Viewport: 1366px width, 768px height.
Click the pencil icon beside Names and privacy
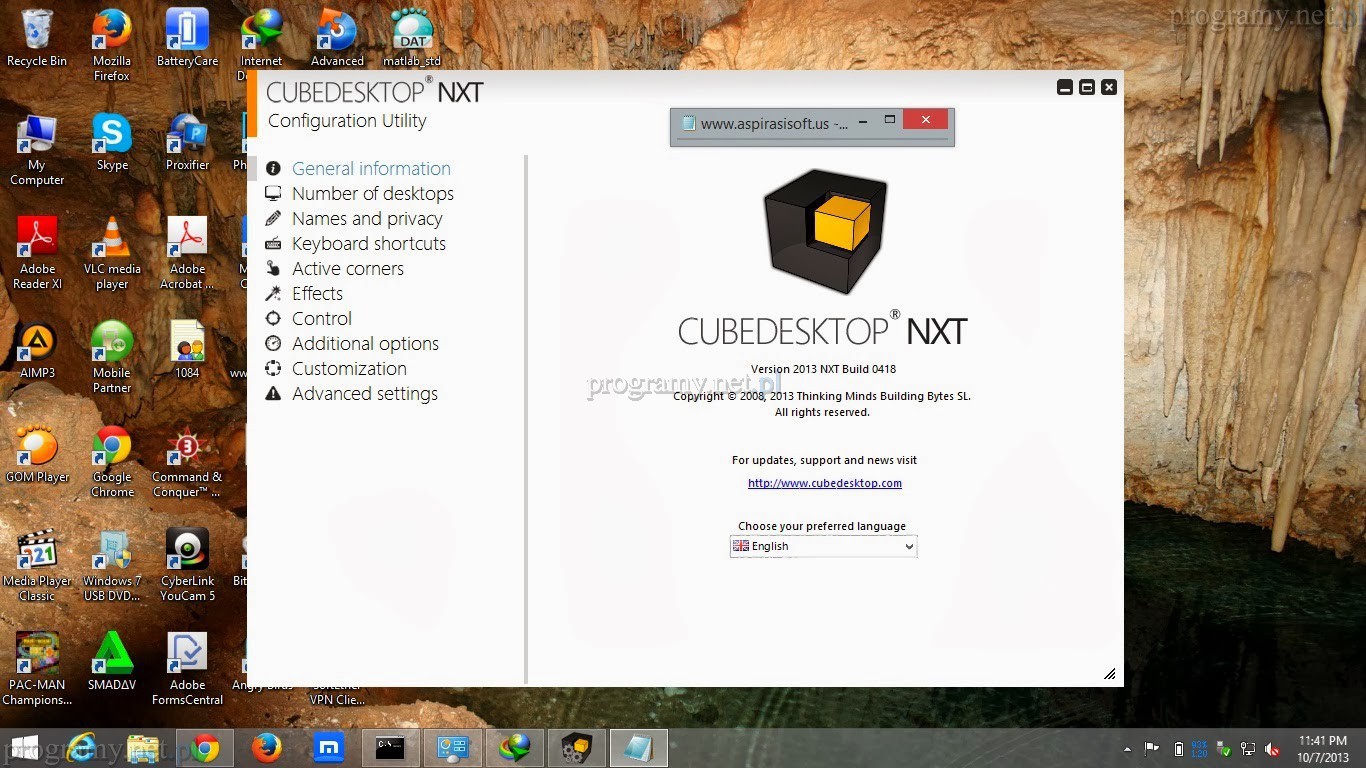(x=273, y=219)
